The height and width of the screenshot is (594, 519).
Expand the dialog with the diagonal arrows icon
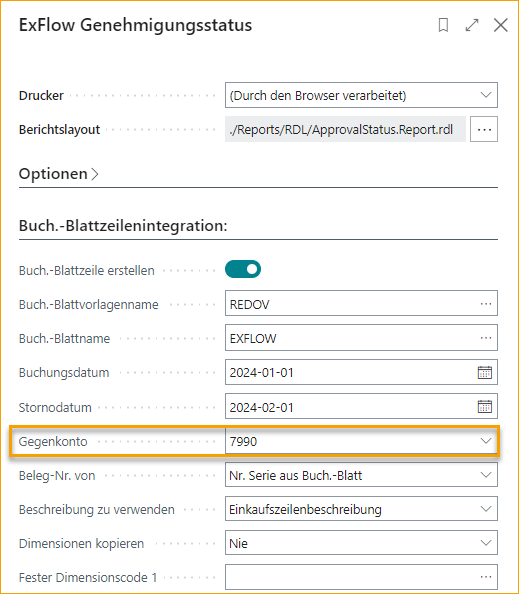pos(472,25)
